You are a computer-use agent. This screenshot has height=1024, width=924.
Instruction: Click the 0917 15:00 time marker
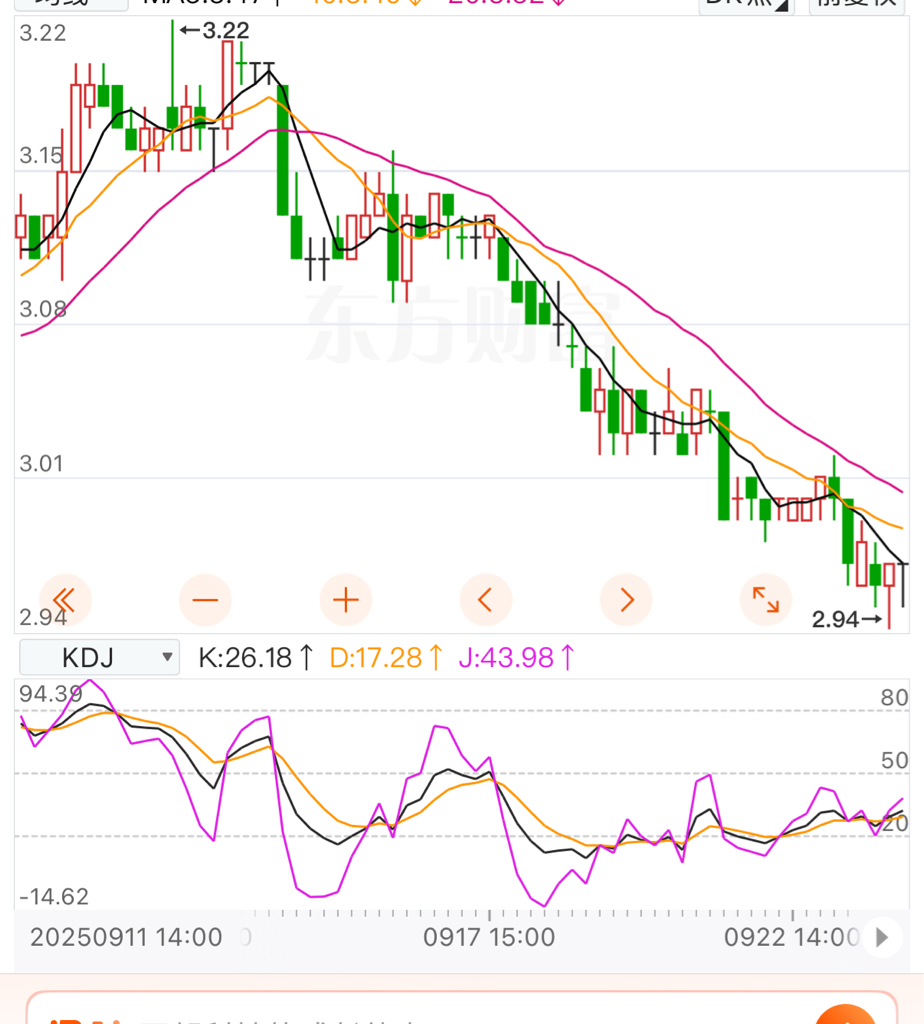pos(489,937)
